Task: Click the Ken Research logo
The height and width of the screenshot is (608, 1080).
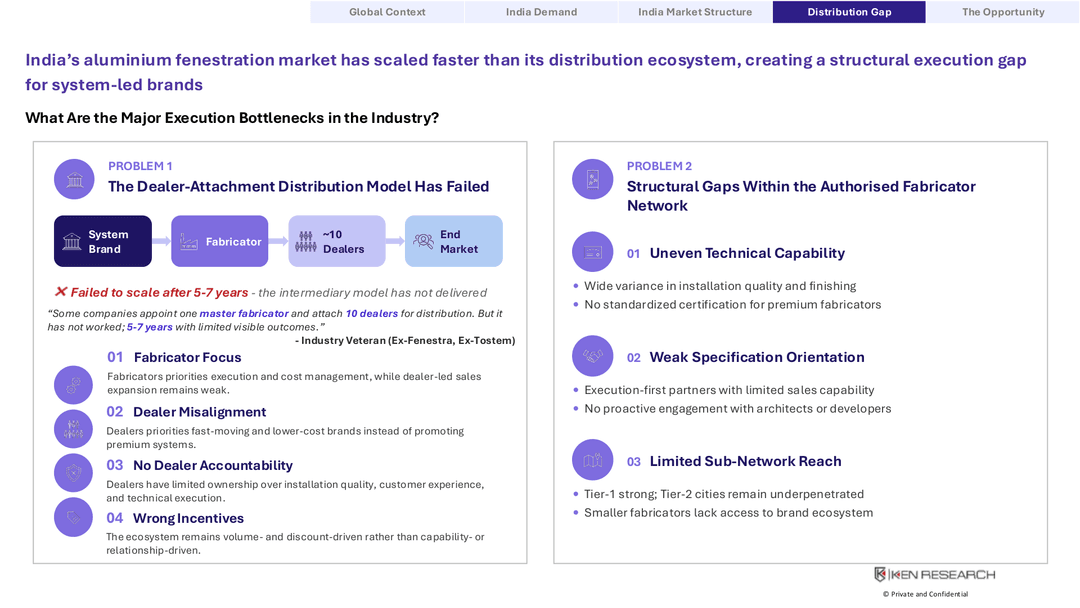Action: [935, 574]
